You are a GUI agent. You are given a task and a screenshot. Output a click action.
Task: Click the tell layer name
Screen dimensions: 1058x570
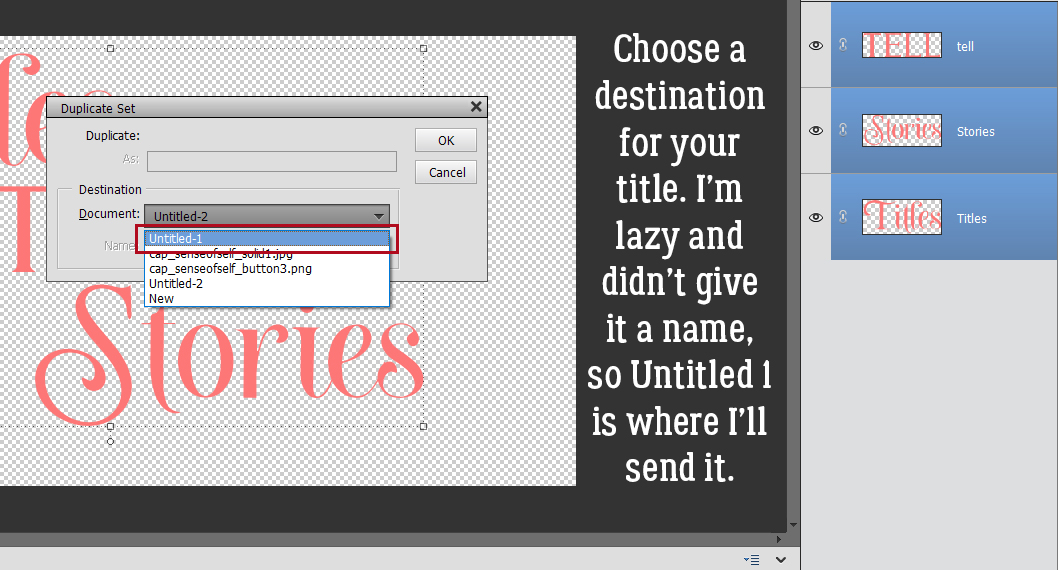pos(965,47)
